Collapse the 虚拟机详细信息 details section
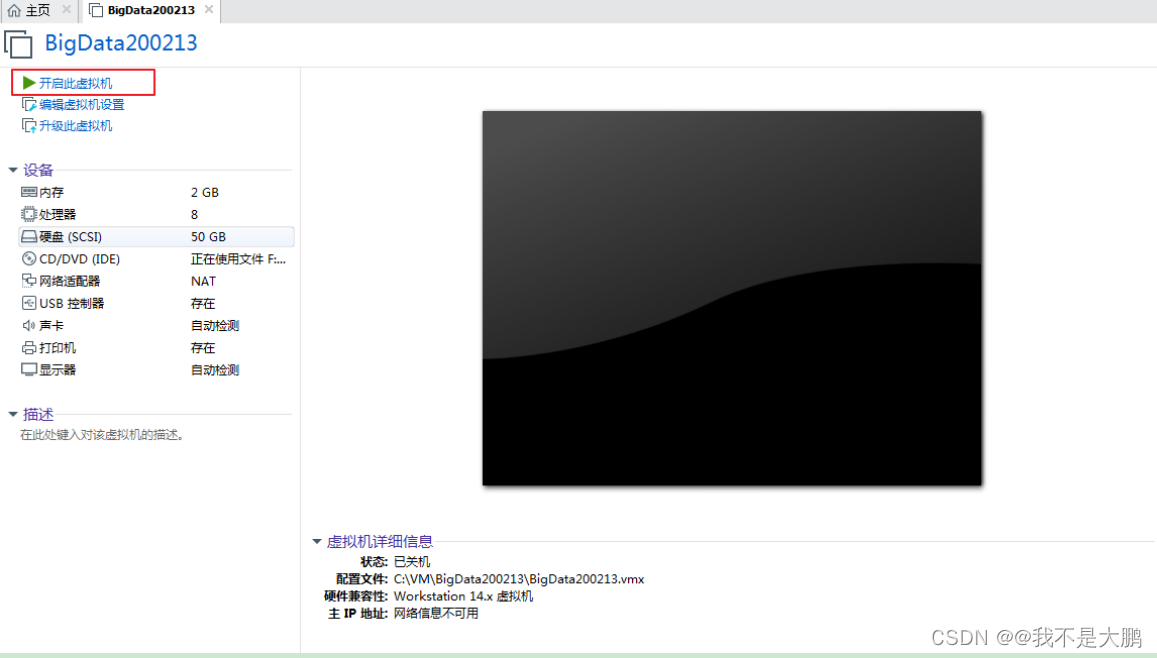The height and width of the screenshot is (658, 1157). tap(317, 542)
